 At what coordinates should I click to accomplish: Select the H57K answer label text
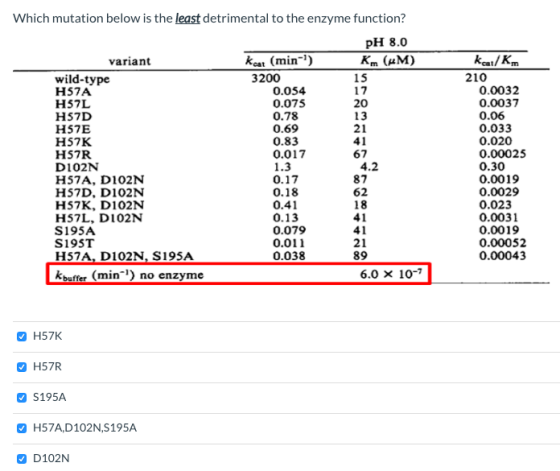[48, 336]
